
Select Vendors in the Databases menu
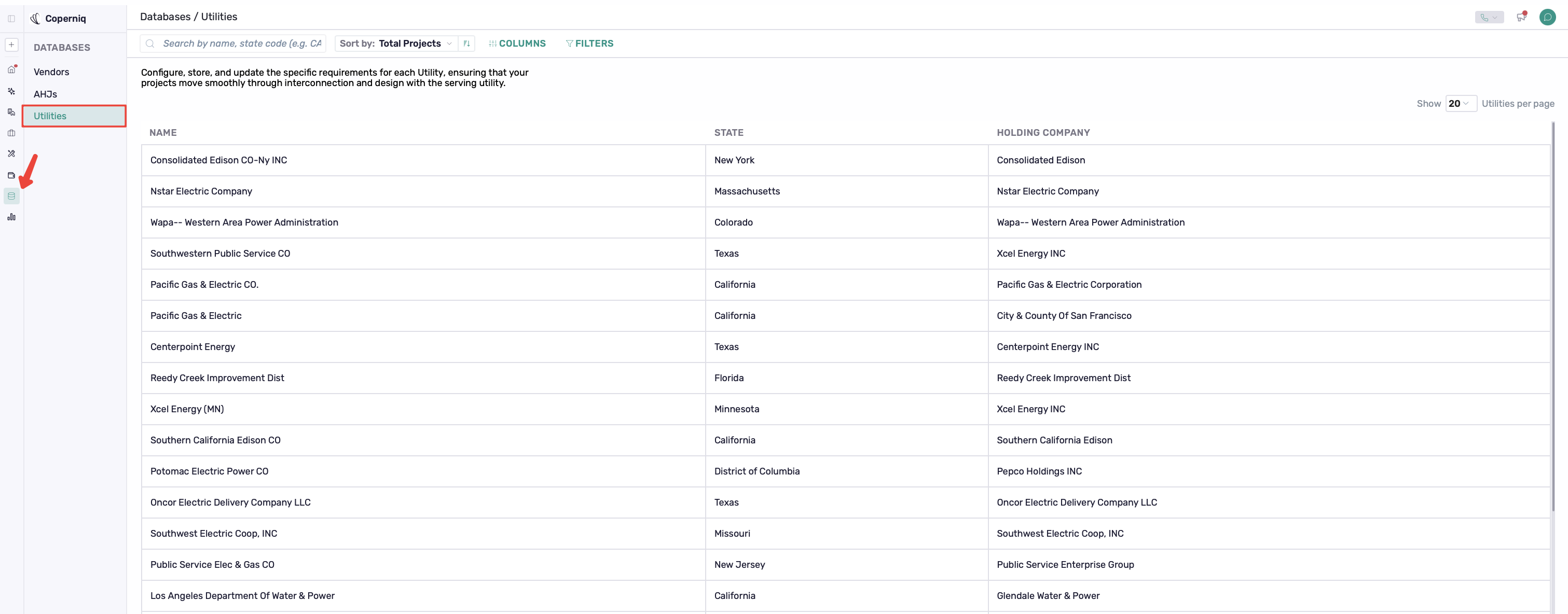51,72
